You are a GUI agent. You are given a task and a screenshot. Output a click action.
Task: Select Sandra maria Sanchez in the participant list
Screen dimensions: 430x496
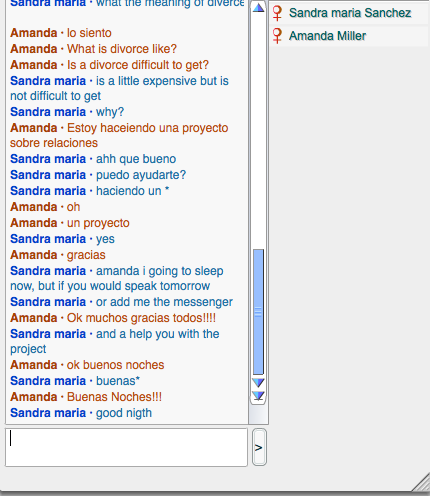click(x=350, y=13)
